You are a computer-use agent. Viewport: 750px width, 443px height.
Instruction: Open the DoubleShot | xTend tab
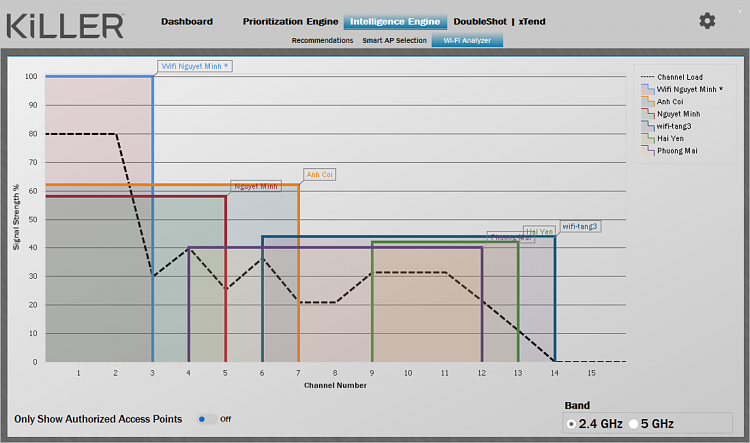coord(499,22)
